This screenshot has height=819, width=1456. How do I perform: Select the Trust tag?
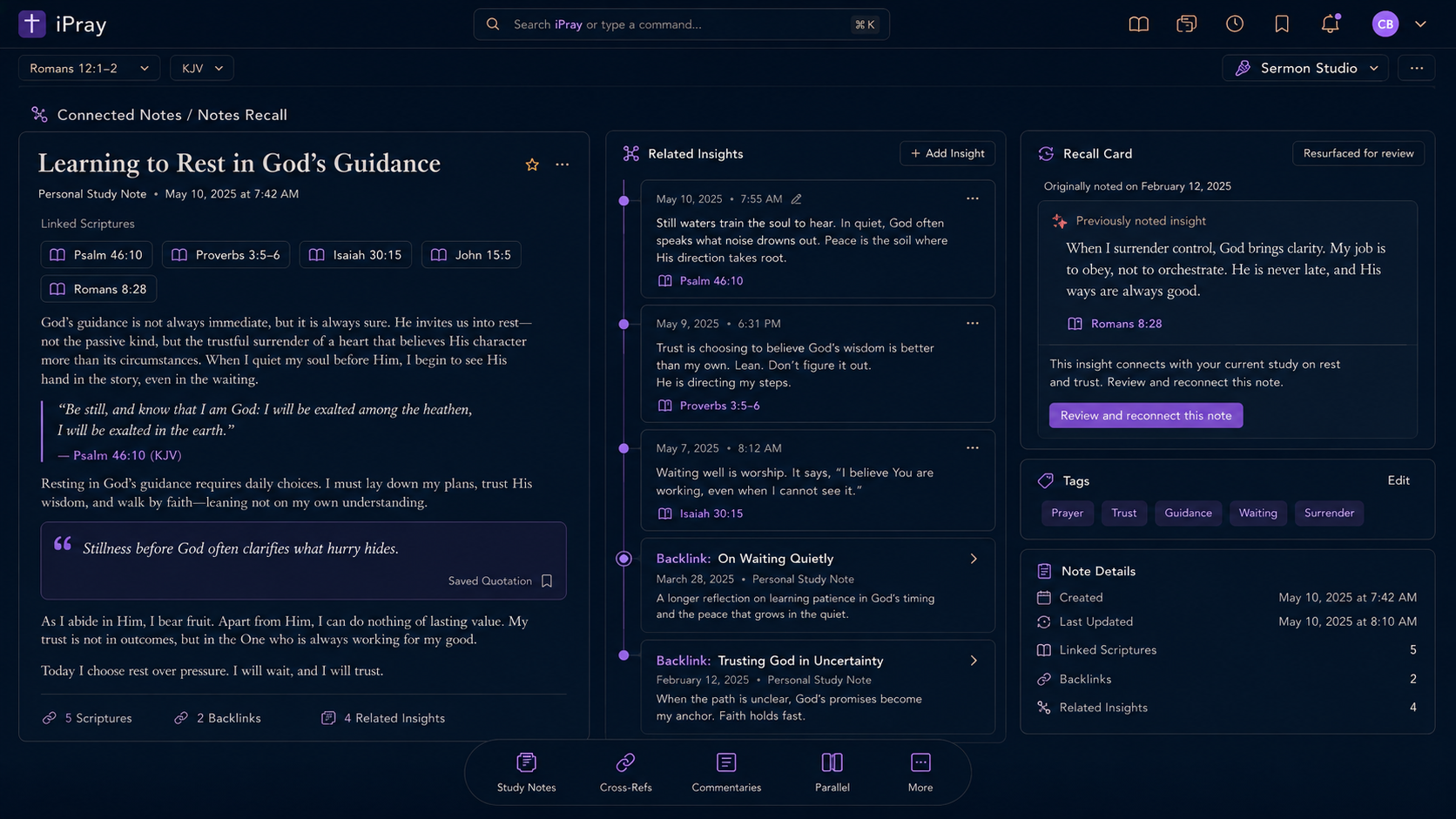click(x=1124, y=513)
